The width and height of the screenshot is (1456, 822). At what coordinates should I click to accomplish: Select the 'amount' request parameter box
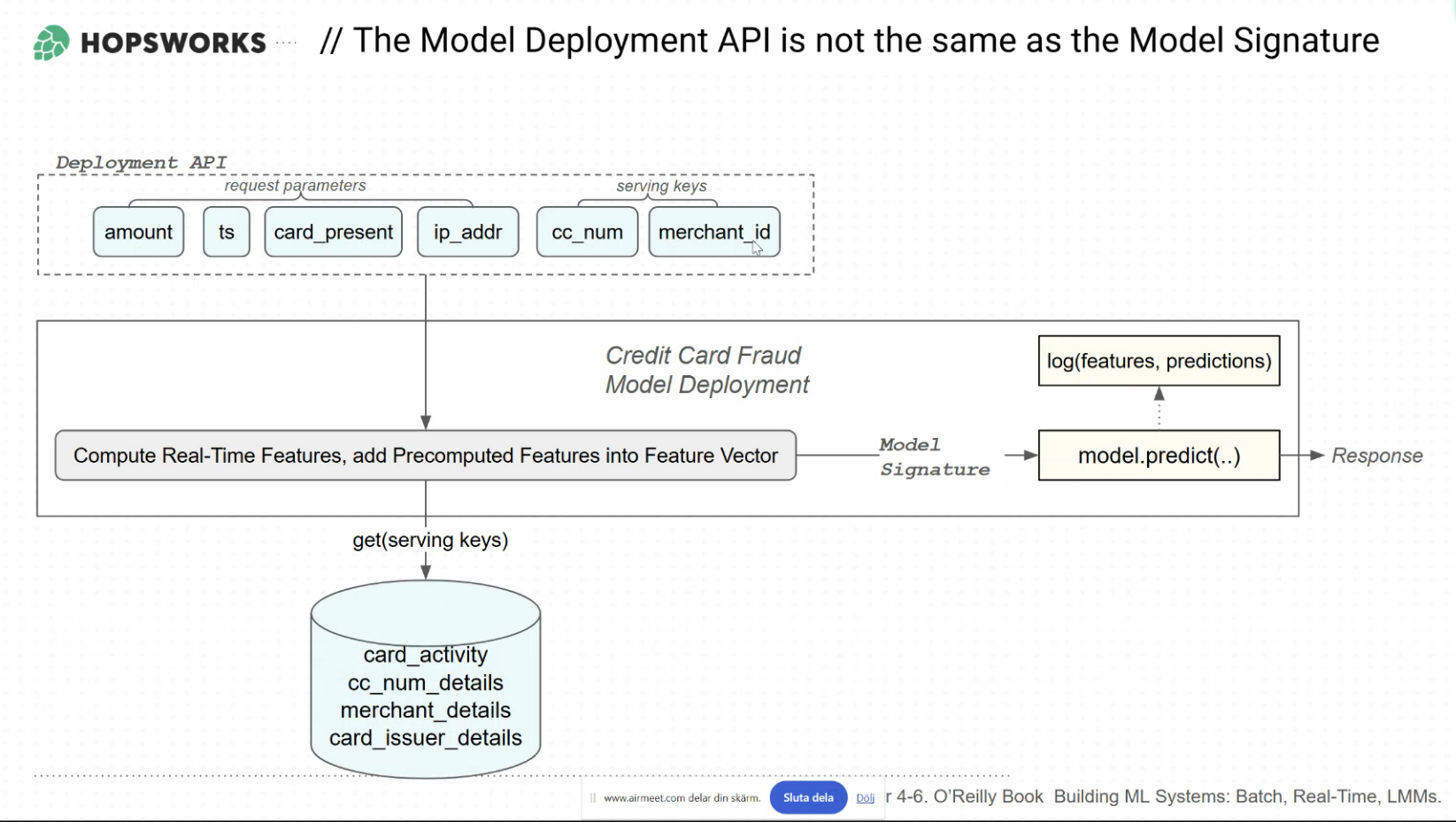pos(138,232)
